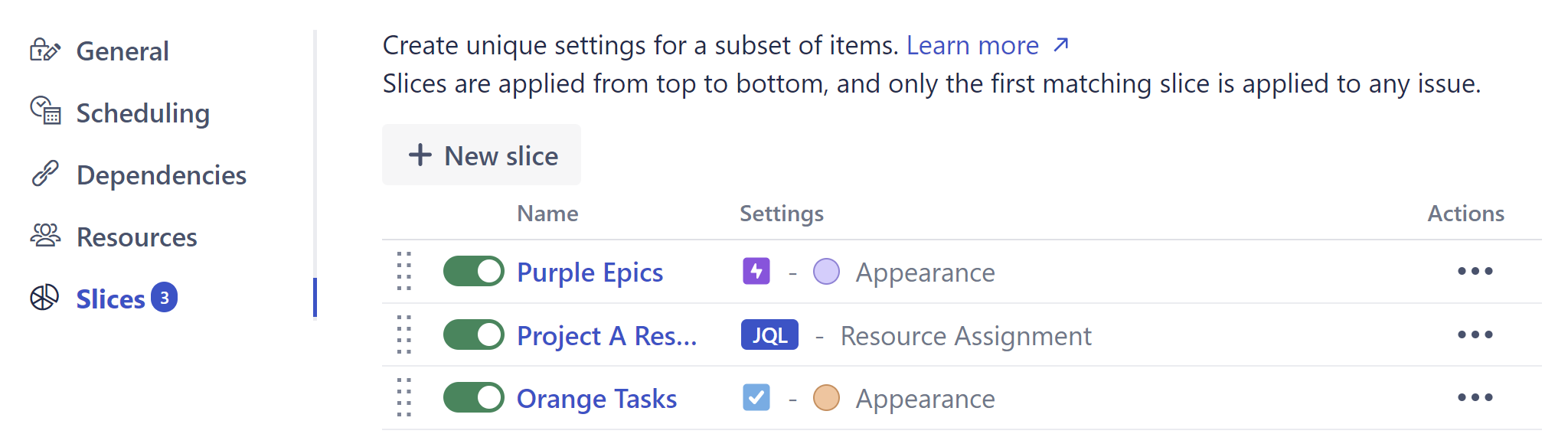The image size is (1568, 447).
Task: Expand the three-dot menu for Orange Tasks
Action: pyautogui.click(x=1475, y=397)
